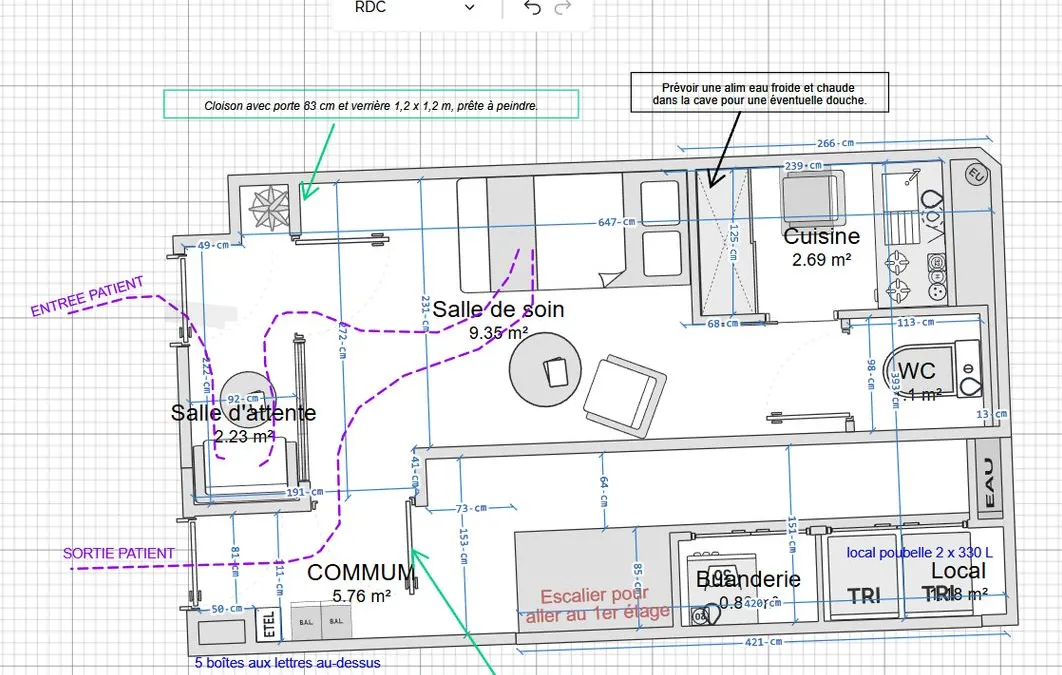
Task: Select the Salle de soin room label
Action: point(498,309)
